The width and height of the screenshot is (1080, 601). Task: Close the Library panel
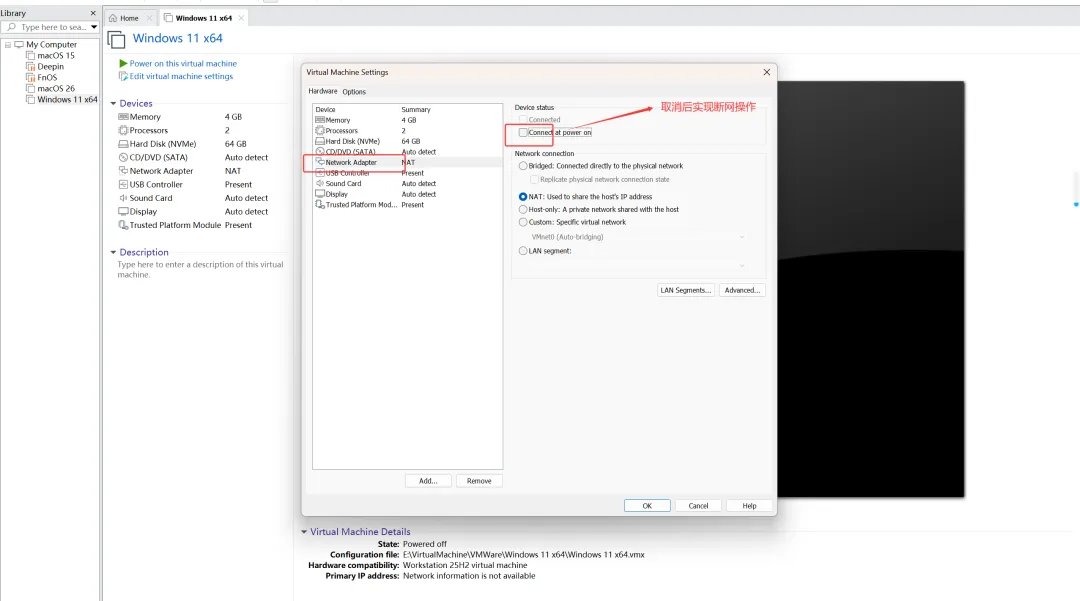93,13
